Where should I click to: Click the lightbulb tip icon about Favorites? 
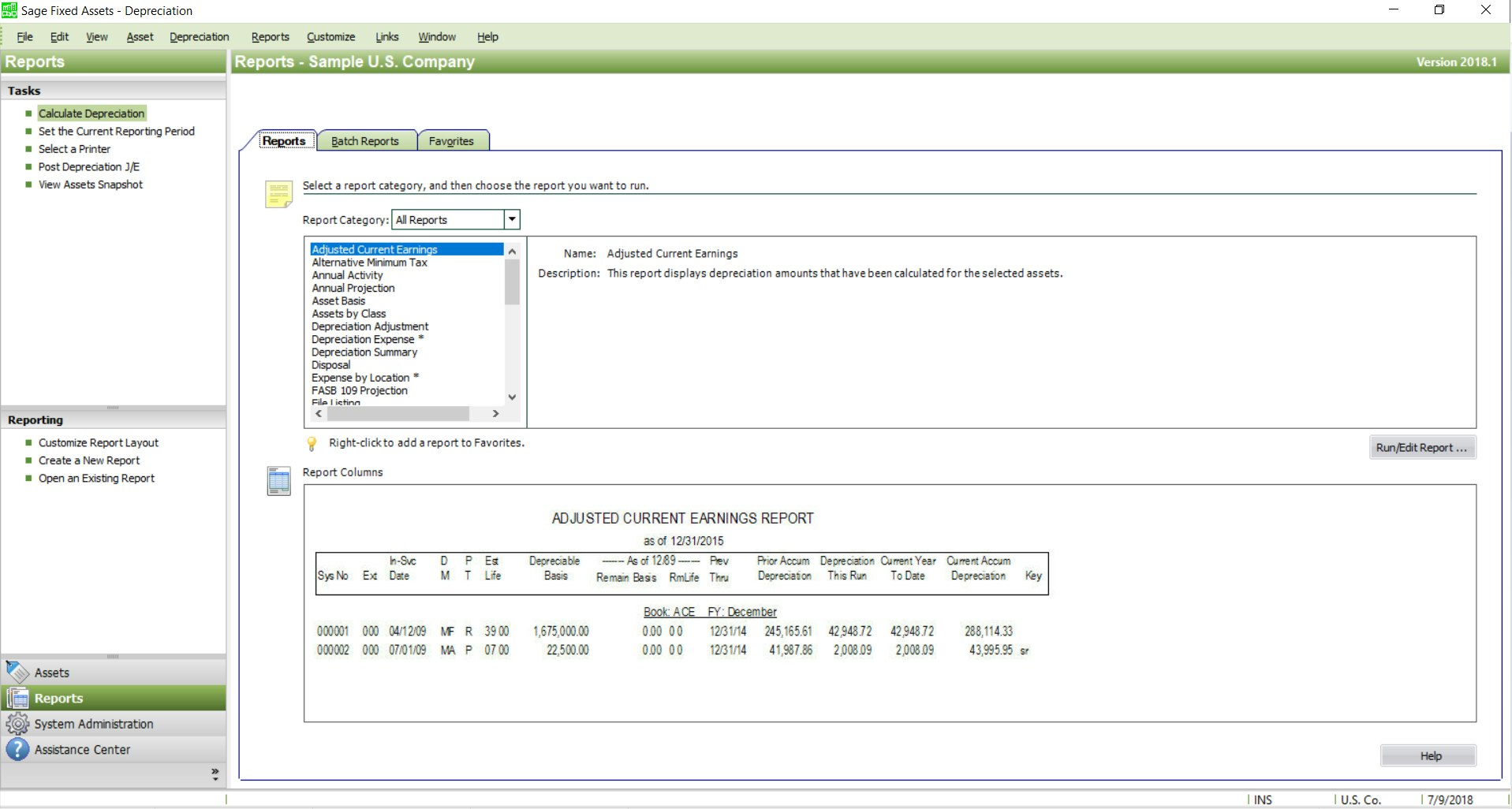pyautogui.click(x=312, y=443)
